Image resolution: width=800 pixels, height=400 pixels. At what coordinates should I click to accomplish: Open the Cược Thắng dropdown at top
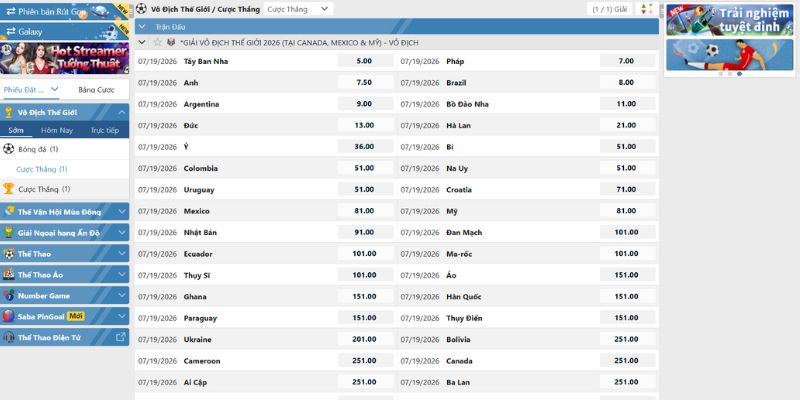click(x=298, y=9)
